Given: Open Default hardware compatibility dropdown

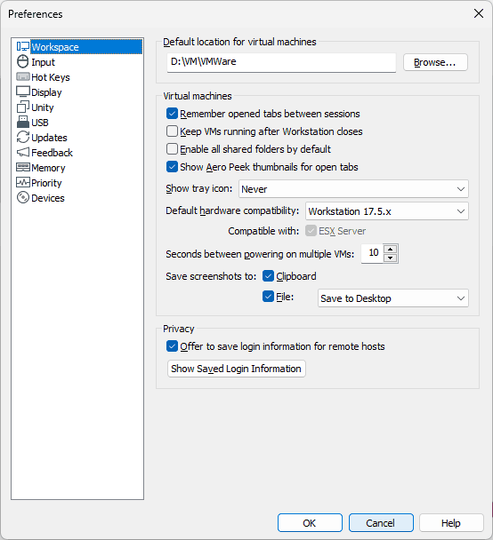Looking at the screenshot, I should point(387,211).
